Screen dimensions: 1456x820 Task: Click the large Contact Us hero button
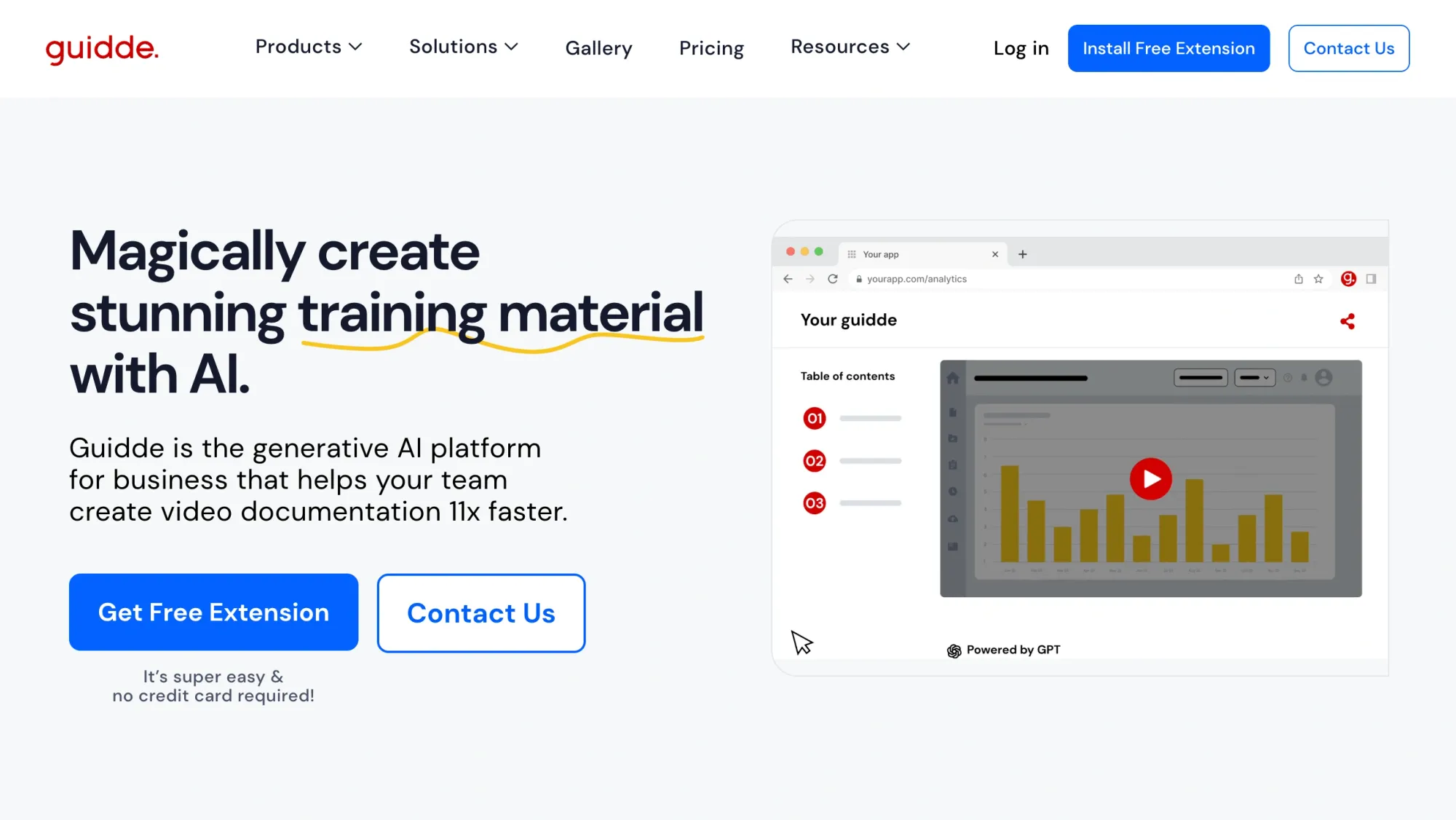(x=480, y=612)
